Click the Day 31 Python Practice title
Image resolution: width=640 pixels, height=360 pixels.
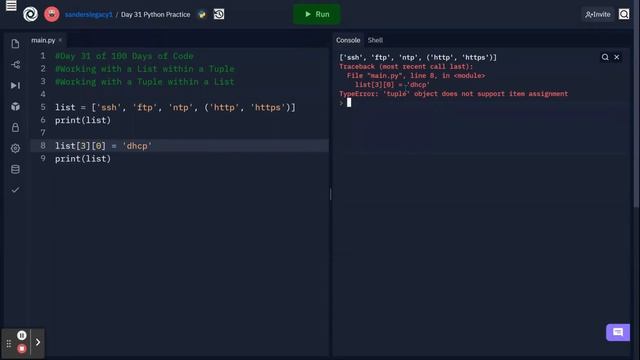point(156,14)
